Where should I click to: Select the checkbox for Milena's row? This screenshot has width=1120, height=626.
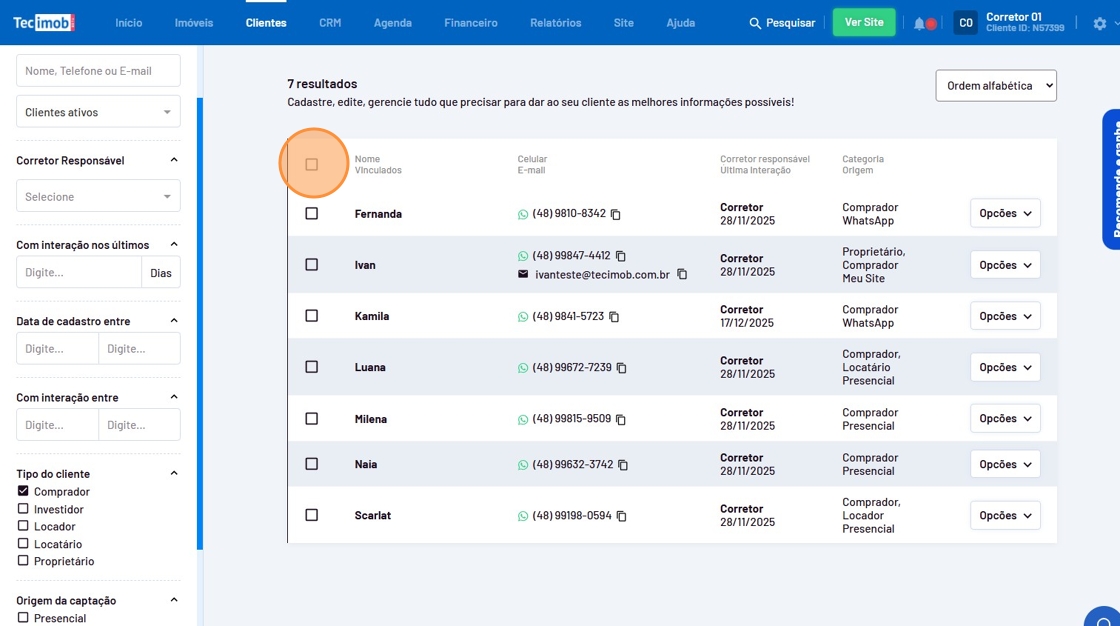[311, 419]
